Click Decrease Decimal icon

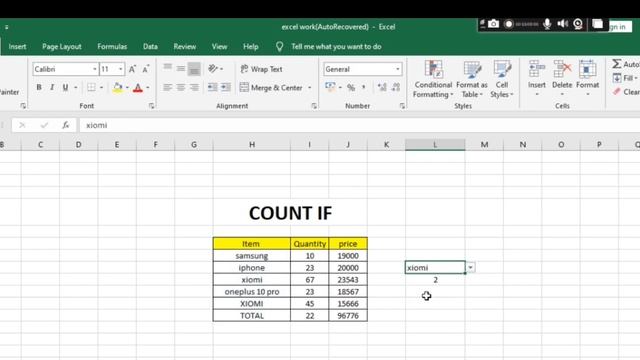coord(396,87)
